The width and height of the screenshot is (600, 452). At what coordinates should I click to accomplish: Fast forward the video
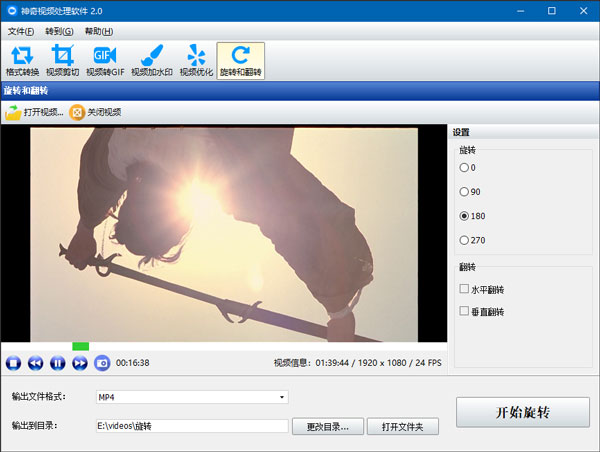tap(80, 363)
